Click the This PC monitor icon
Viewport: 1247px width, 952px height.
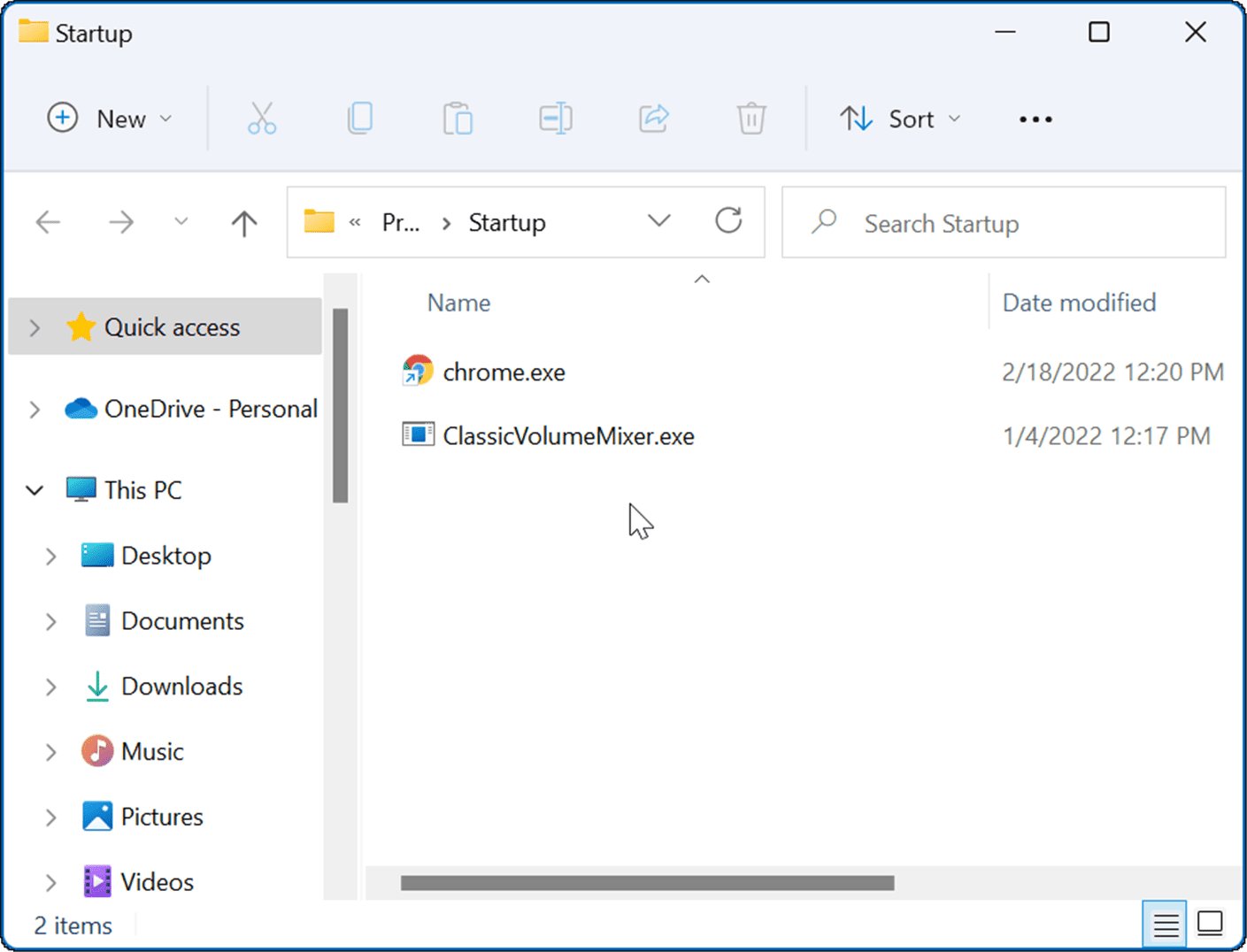point(81,489)
